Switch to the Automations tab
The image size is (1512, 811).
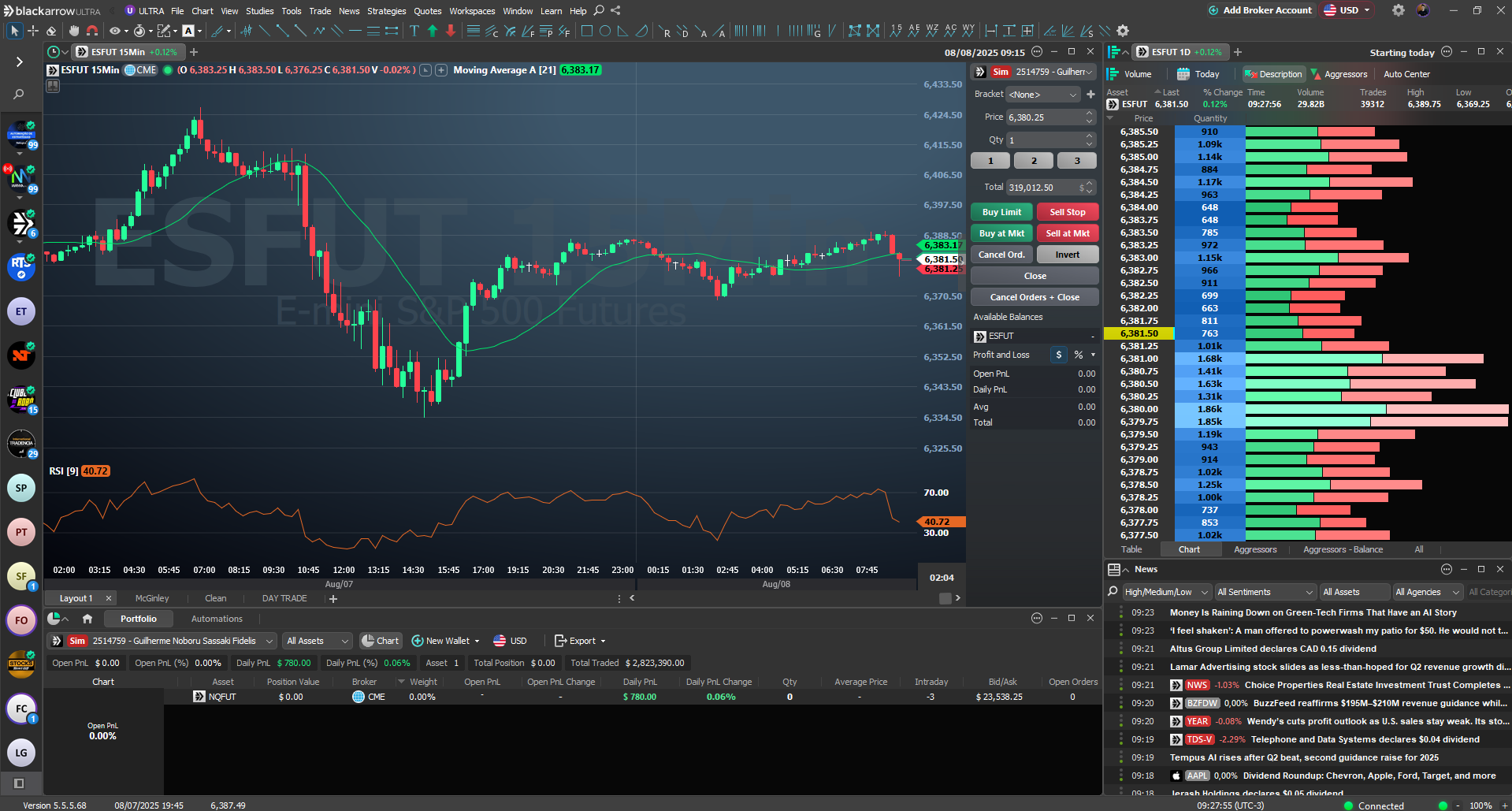point(217,619)
